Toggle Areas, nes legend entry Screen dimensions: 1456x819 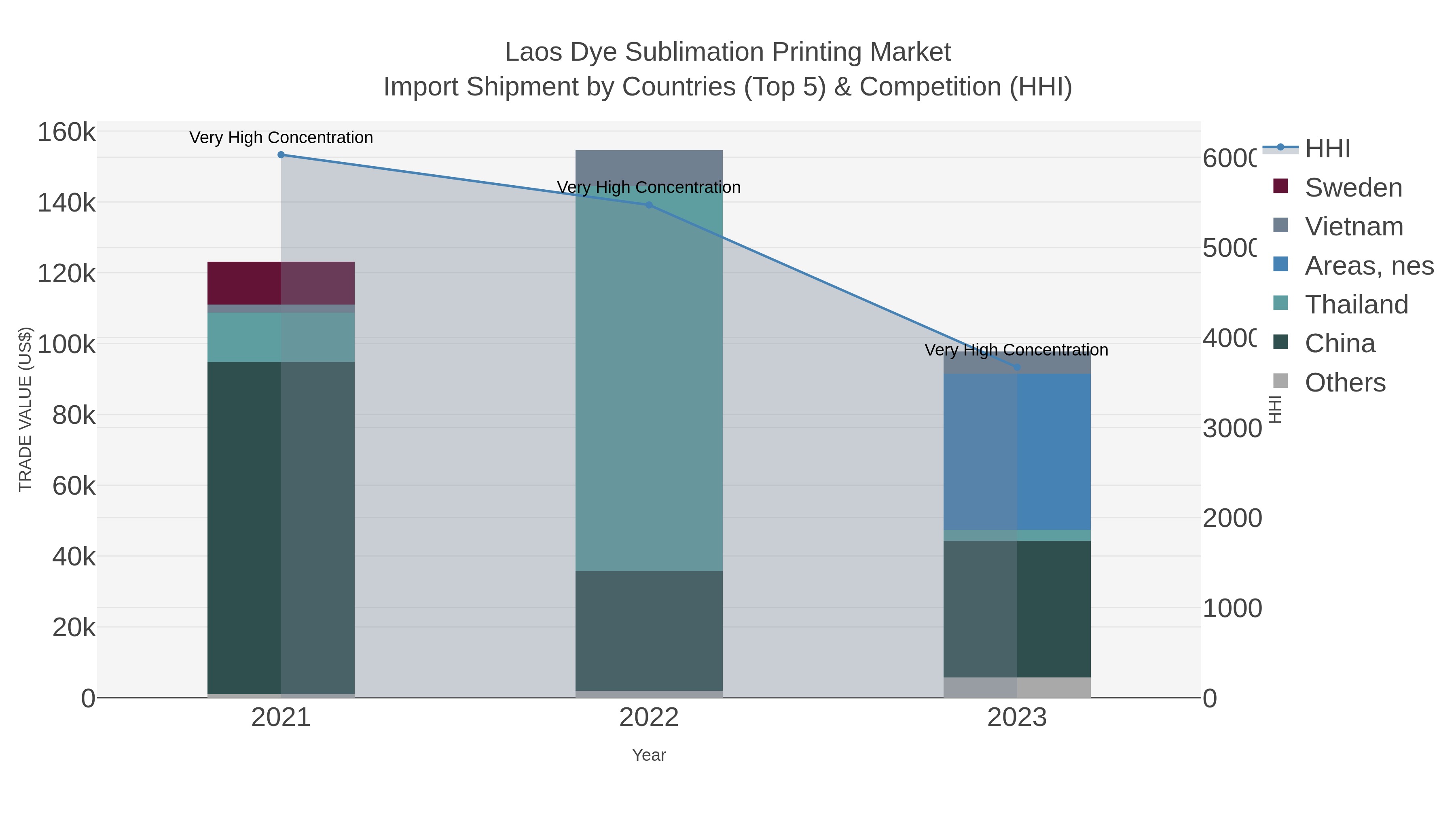pos(1353,265)
